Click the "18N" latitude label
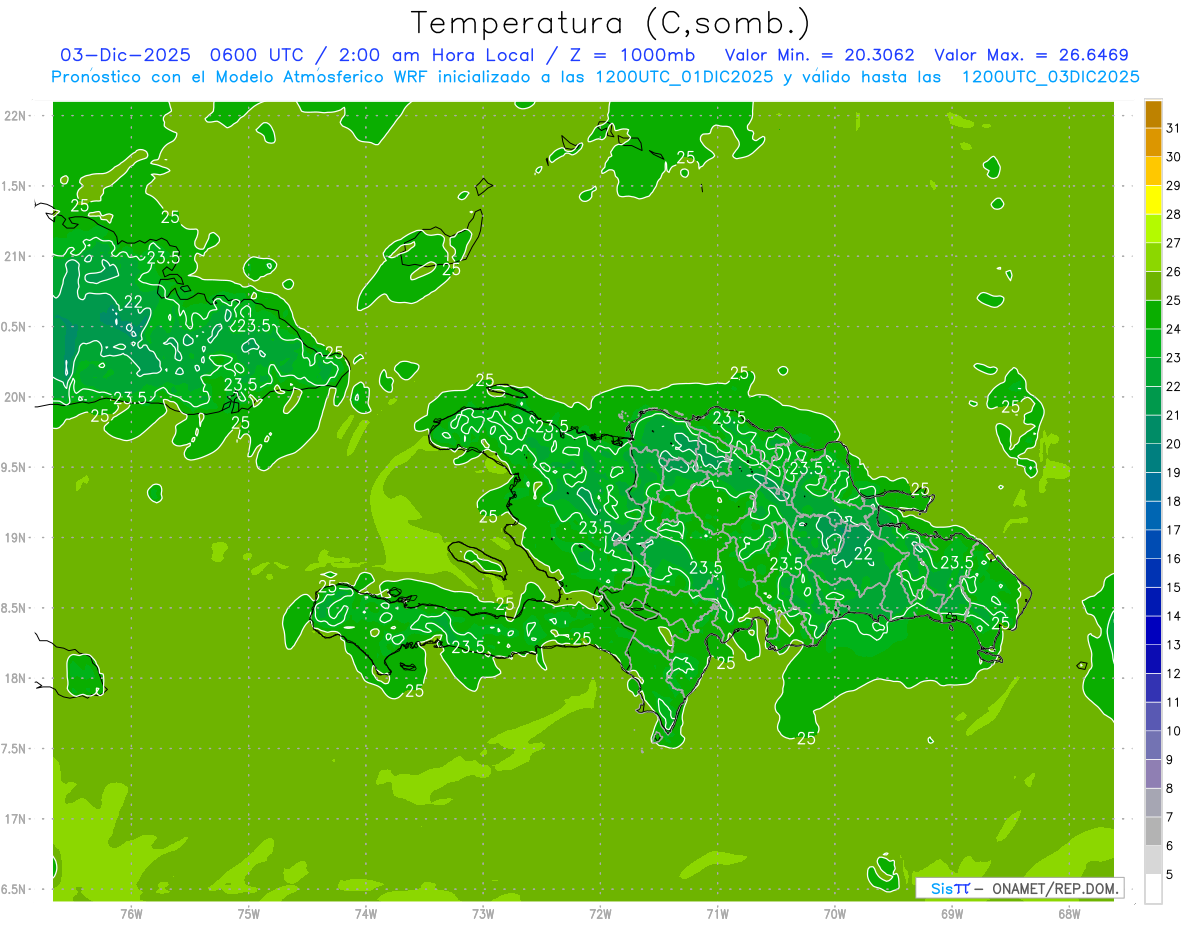This screenshot has width=1200, height=927. [16, 678]
